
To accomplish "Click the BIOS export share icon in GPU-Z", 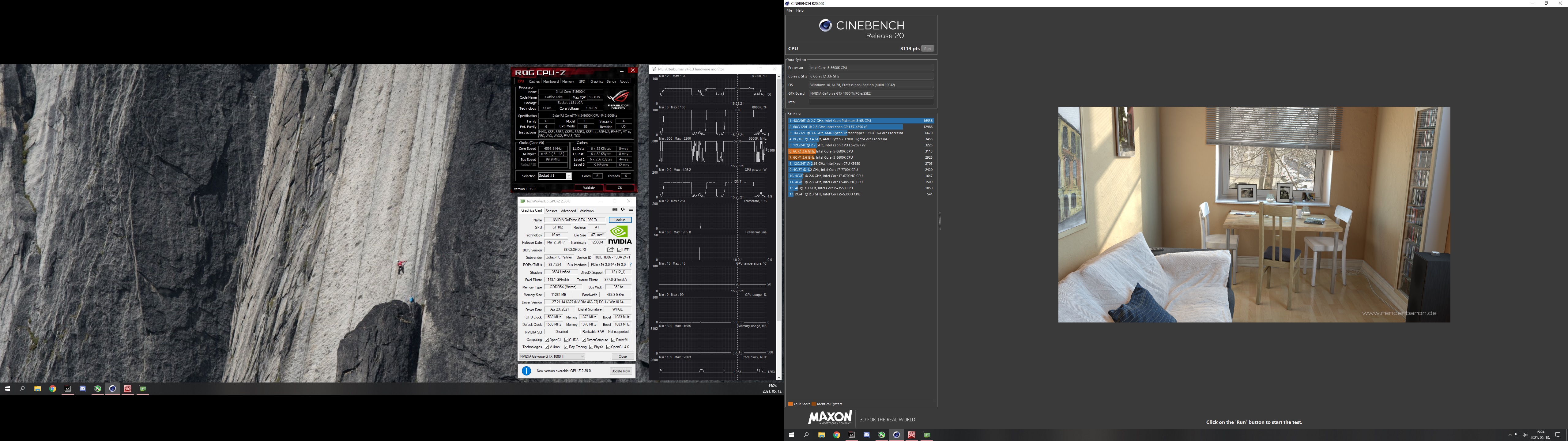I will (x=610, y=250).
